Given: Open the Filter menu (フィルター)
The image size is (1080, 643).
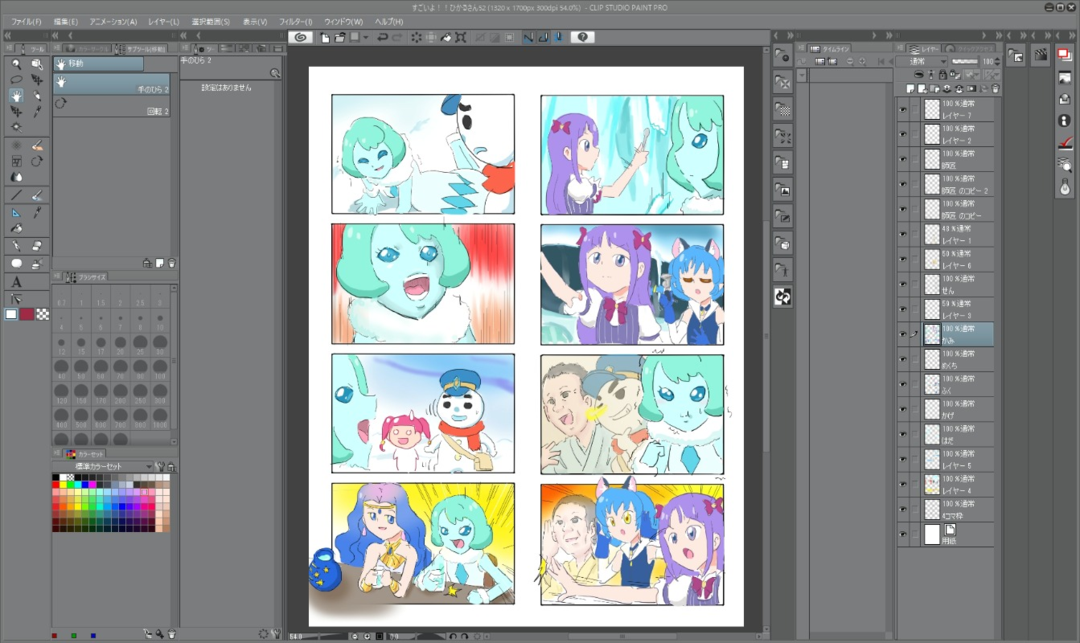Looking at the screenshot, I should (x=294, y=21).
